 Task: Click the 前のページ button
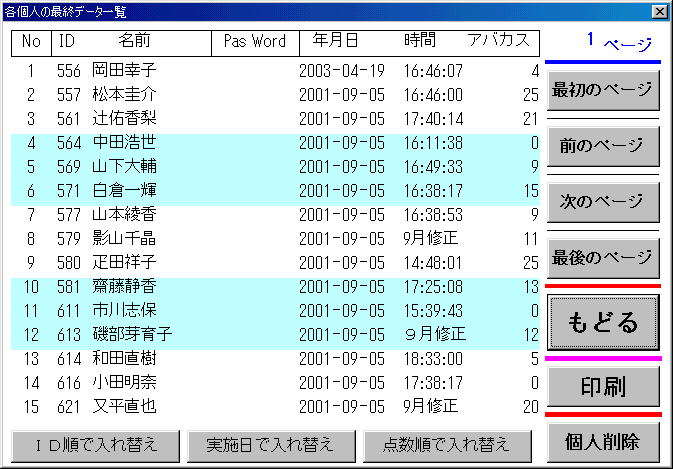pos(603,146)
